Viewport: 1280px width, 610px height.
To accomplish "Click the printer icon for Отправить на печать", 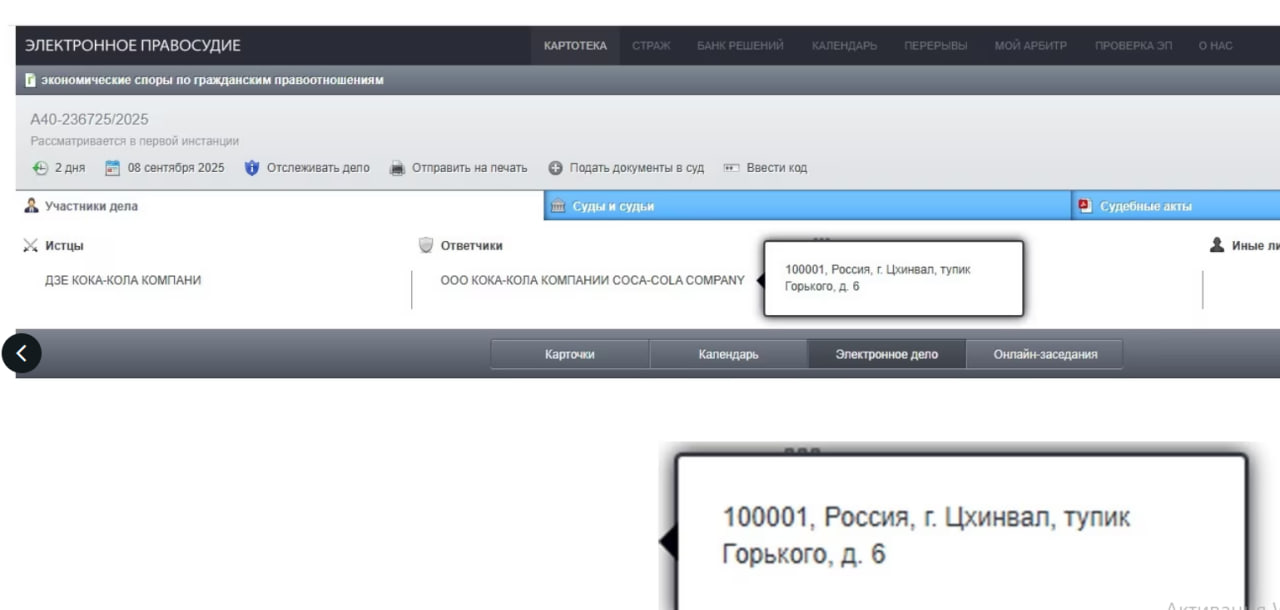I will point(397,168).
